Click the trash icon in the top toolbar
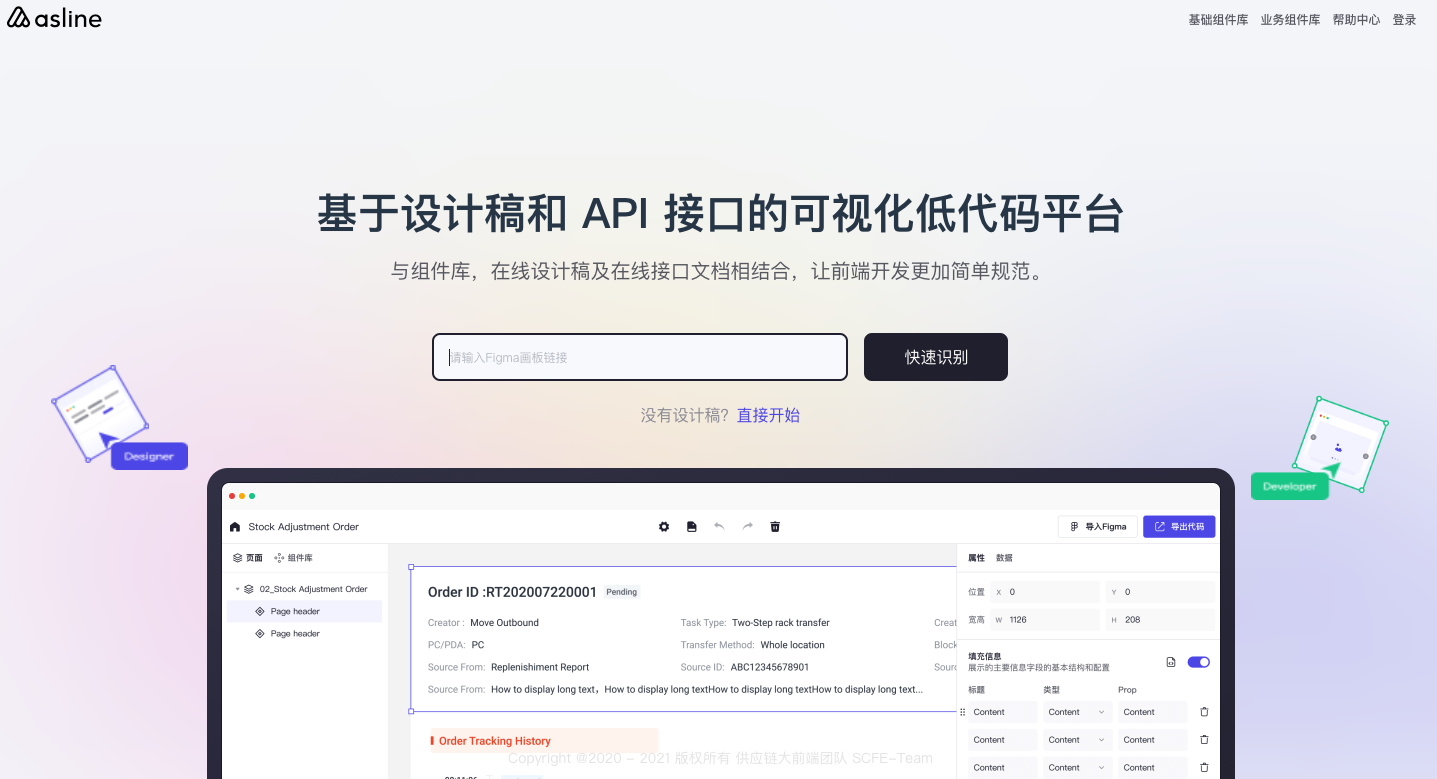This screenshot has width=1437, height=779. tap(775, 527)
